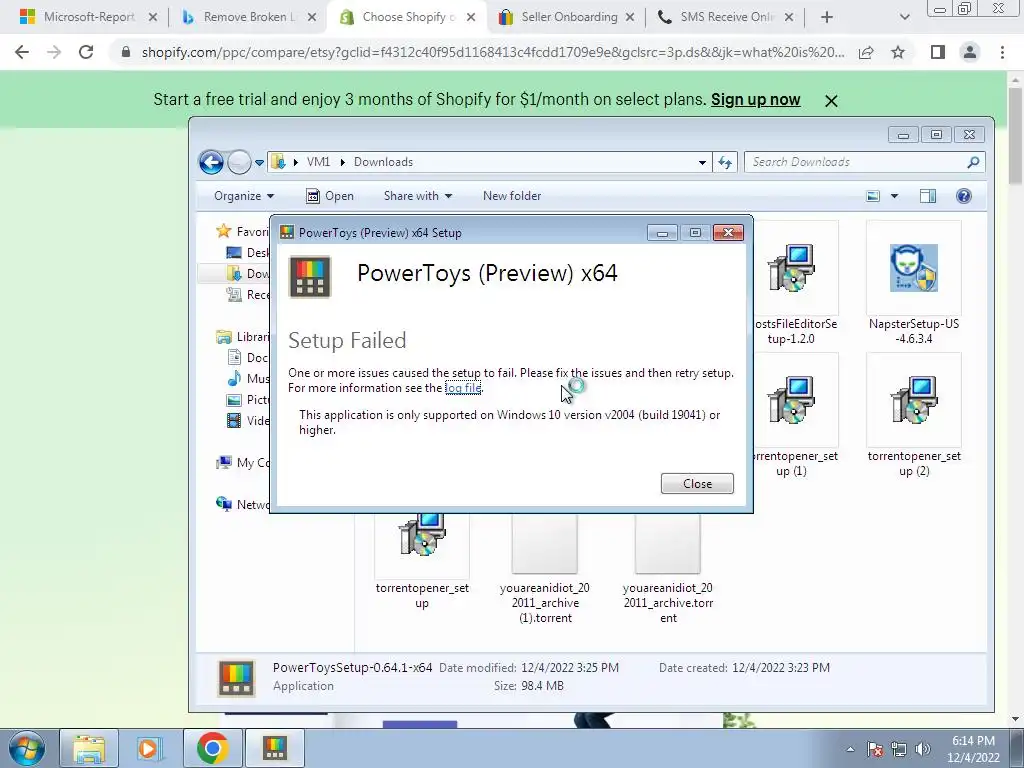Viewport: 1024px width, 768px height.
Task: Select Favorites in the navigation pane
Action: pyautogui.click(x=242, y=231)
